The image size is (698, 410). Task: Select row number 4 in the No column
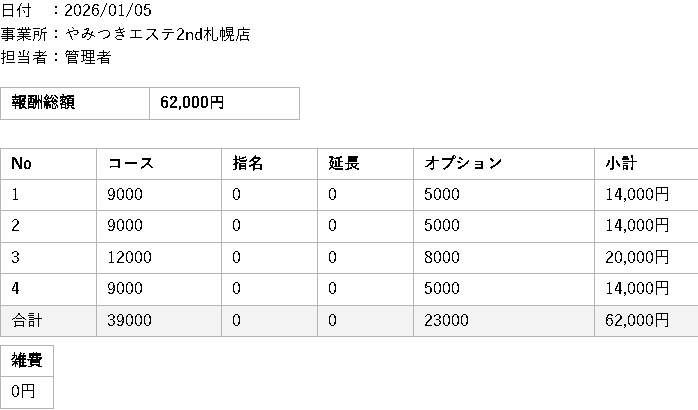[x=16, y=288]
